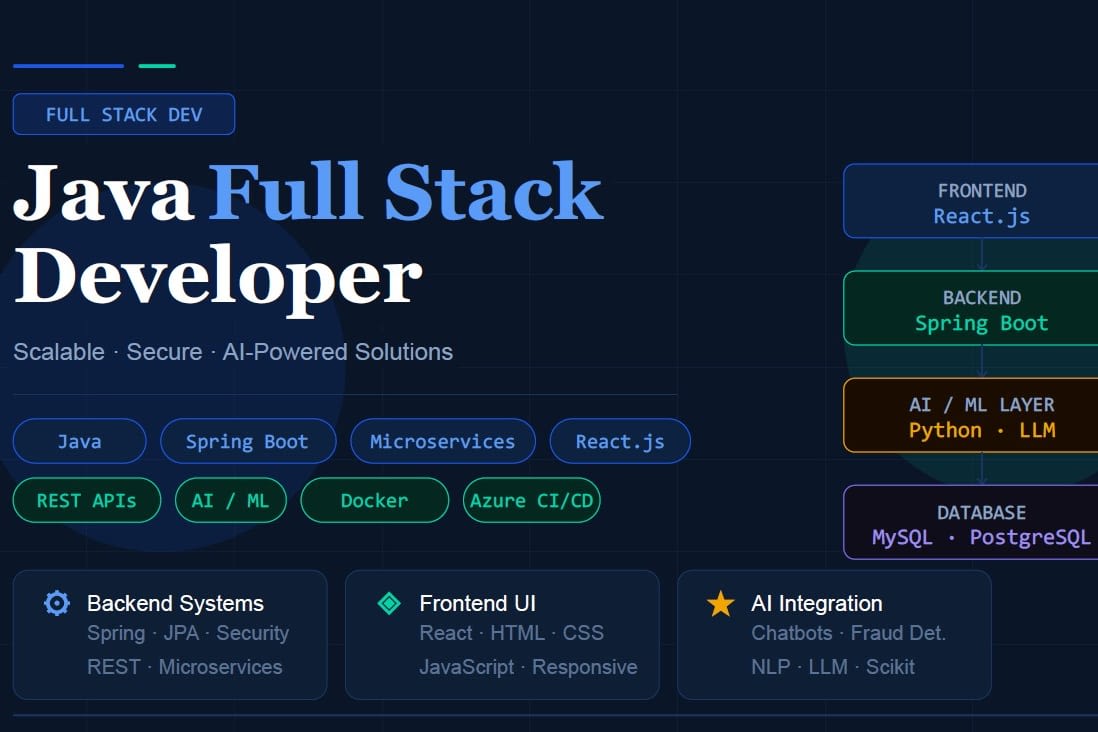Click the gold star icon beside AI Integration
Screen dimensions: 1098x732
click(721, 603)
